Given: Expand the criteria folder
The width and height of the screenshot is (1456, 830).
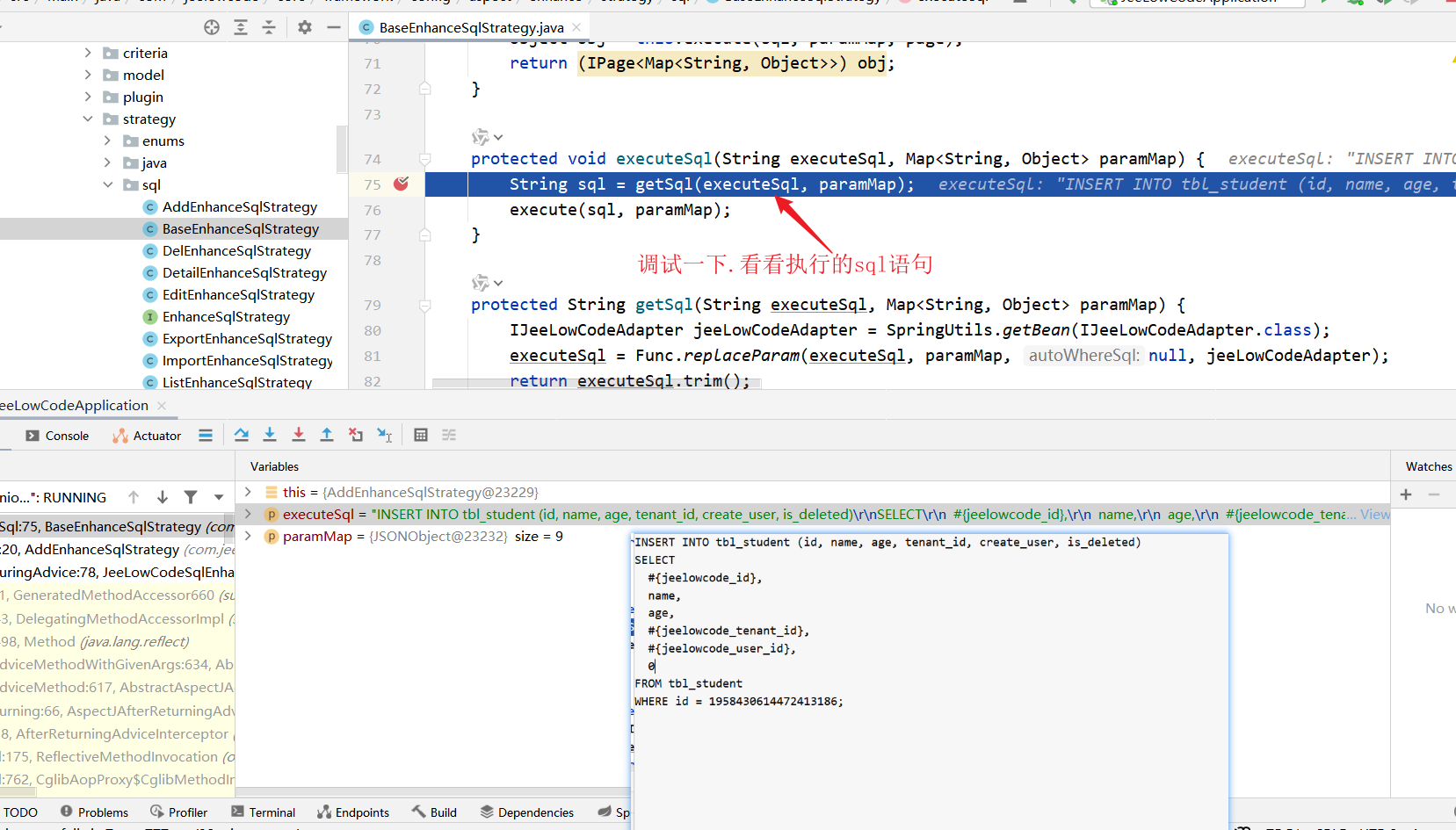Looking at the screenshot, I should (x=88, y=53).
